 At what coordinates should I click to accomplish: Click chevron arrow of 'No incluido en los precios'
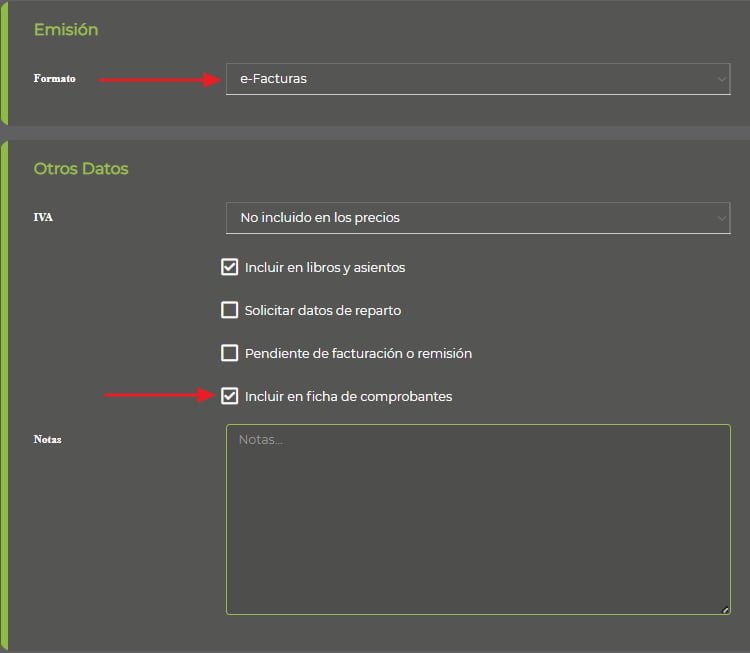click(x=721, y=218)
